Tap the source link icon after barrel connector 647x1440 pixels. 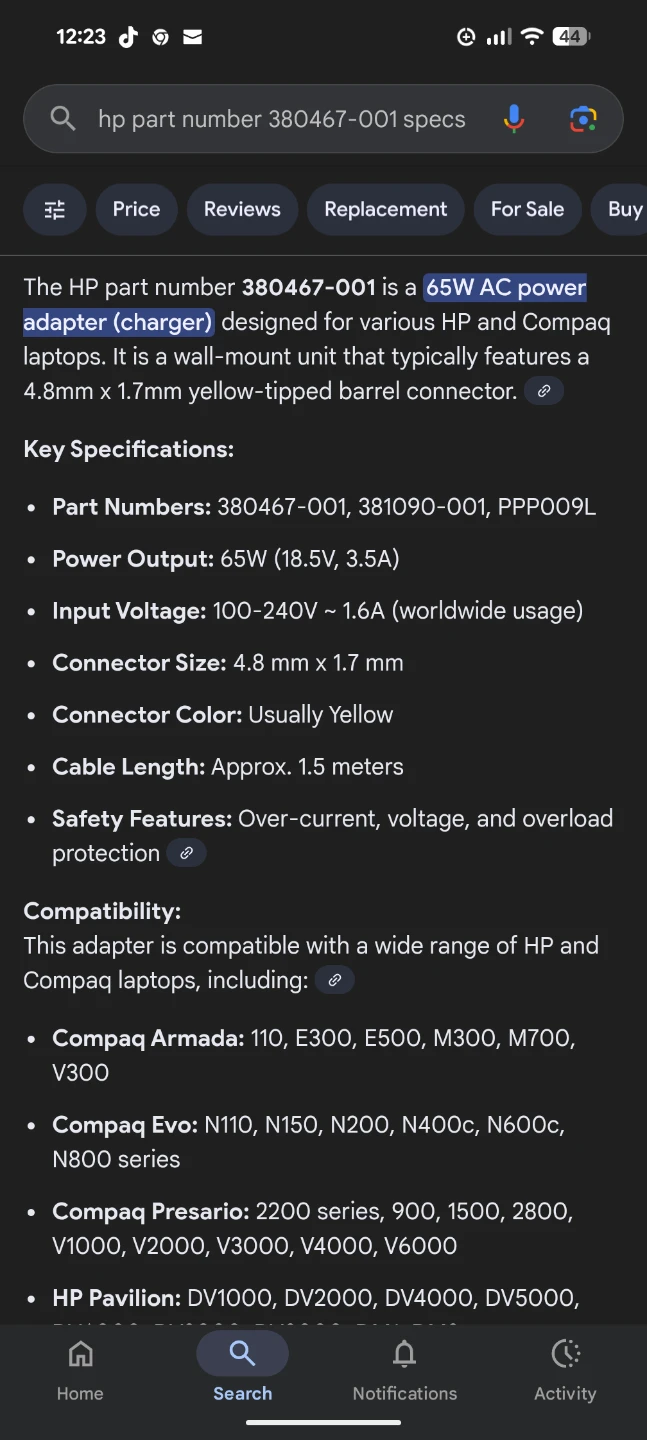544,391
